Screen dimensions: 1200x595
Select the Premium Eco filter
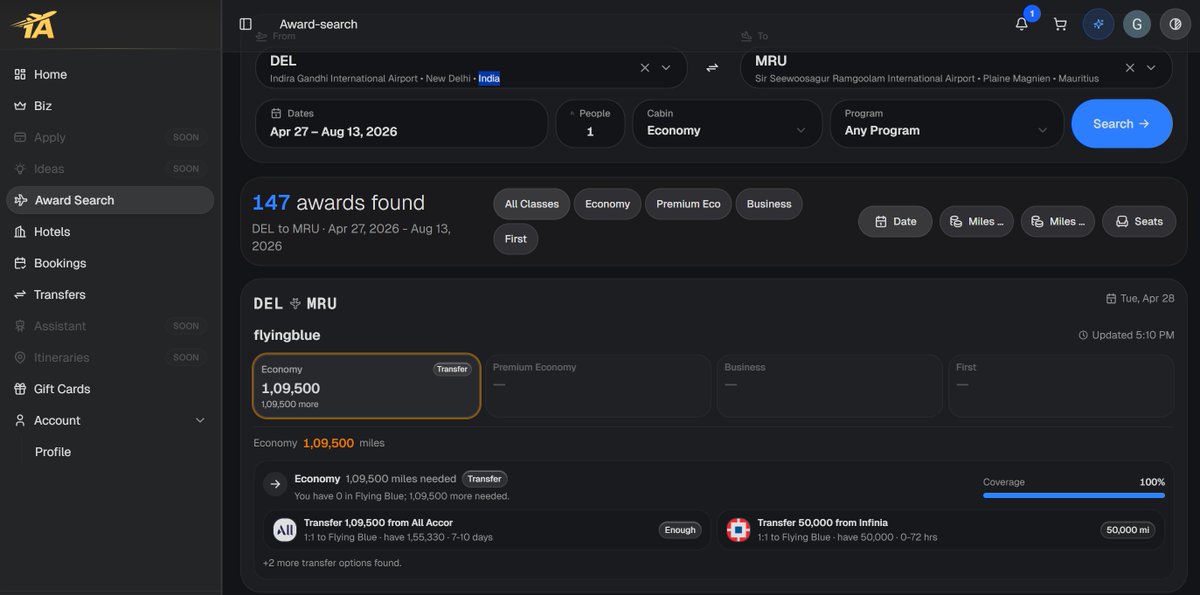688,204
